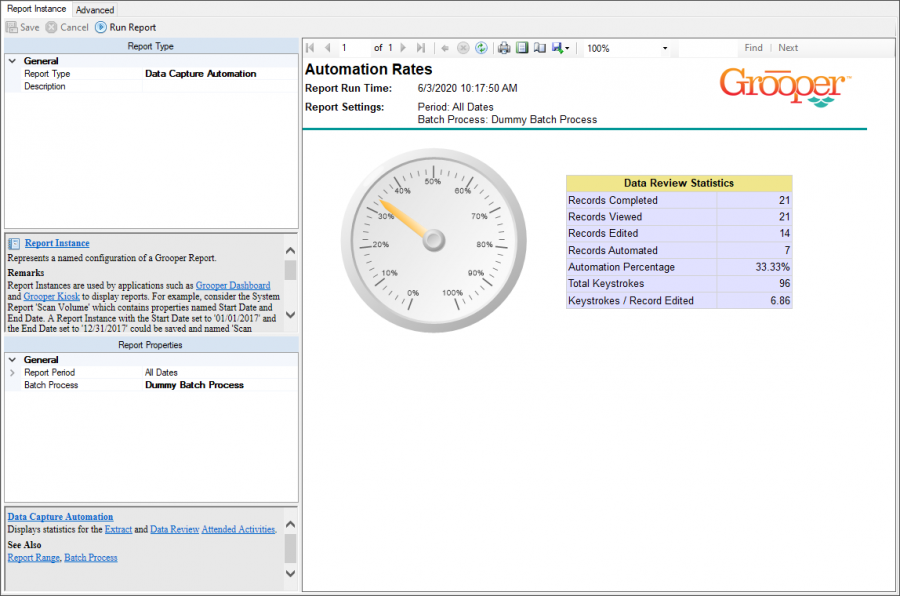
Task: Collapse the General section under Report Properties
Action: pyautogui.click(x=12, y=360)
